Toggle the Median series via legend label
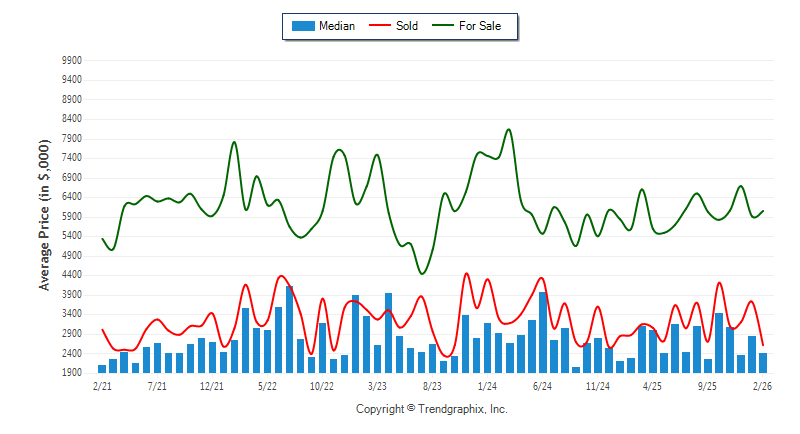Image resolution: width=800 pixels, height=434 pixels. 337,26
